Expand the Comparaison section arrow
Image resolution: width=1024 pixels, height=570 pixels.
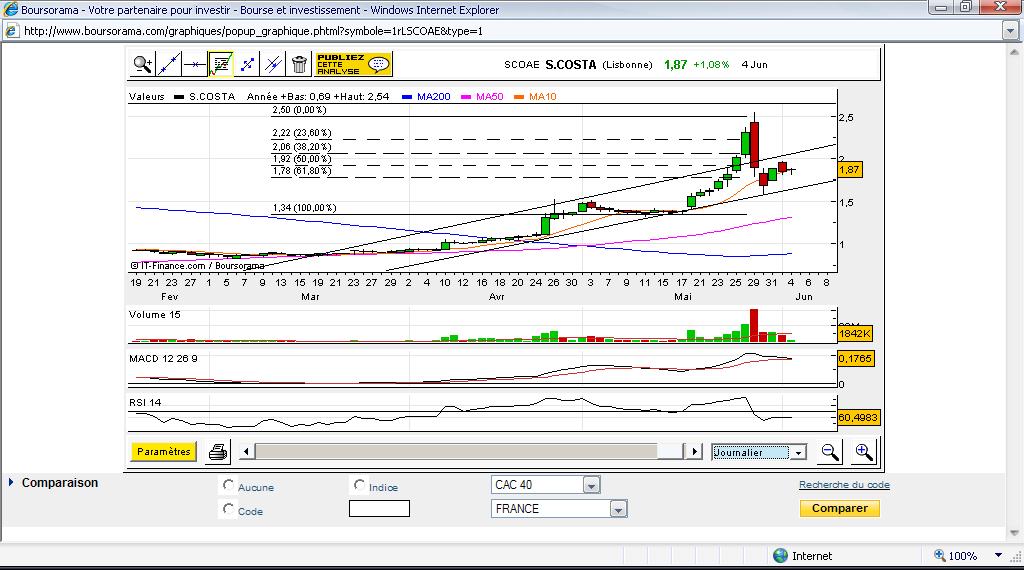click(11, 483)
